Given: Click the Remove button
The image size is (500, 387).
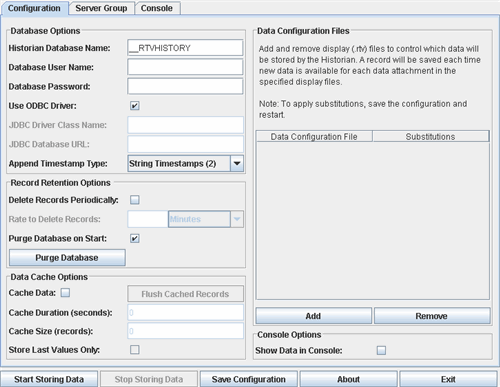Looking at the screenshot, I should 432,316.
